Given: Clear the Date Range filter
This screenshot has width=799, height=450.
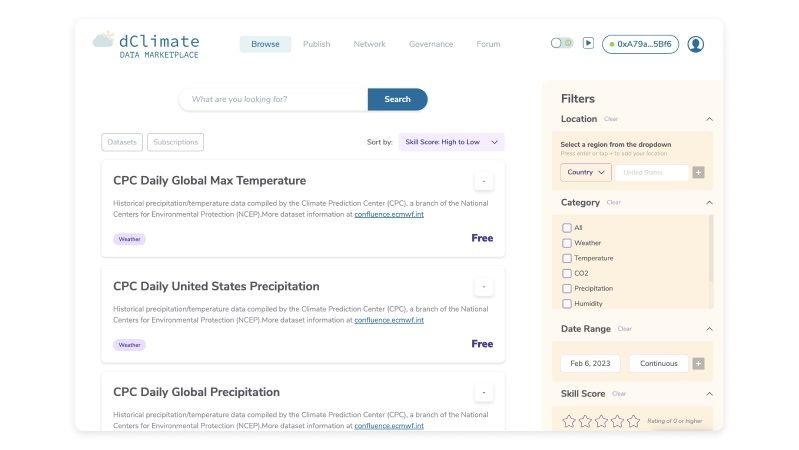Looking at the screenshot, I should pyautogui.click(x=624, y=329).
